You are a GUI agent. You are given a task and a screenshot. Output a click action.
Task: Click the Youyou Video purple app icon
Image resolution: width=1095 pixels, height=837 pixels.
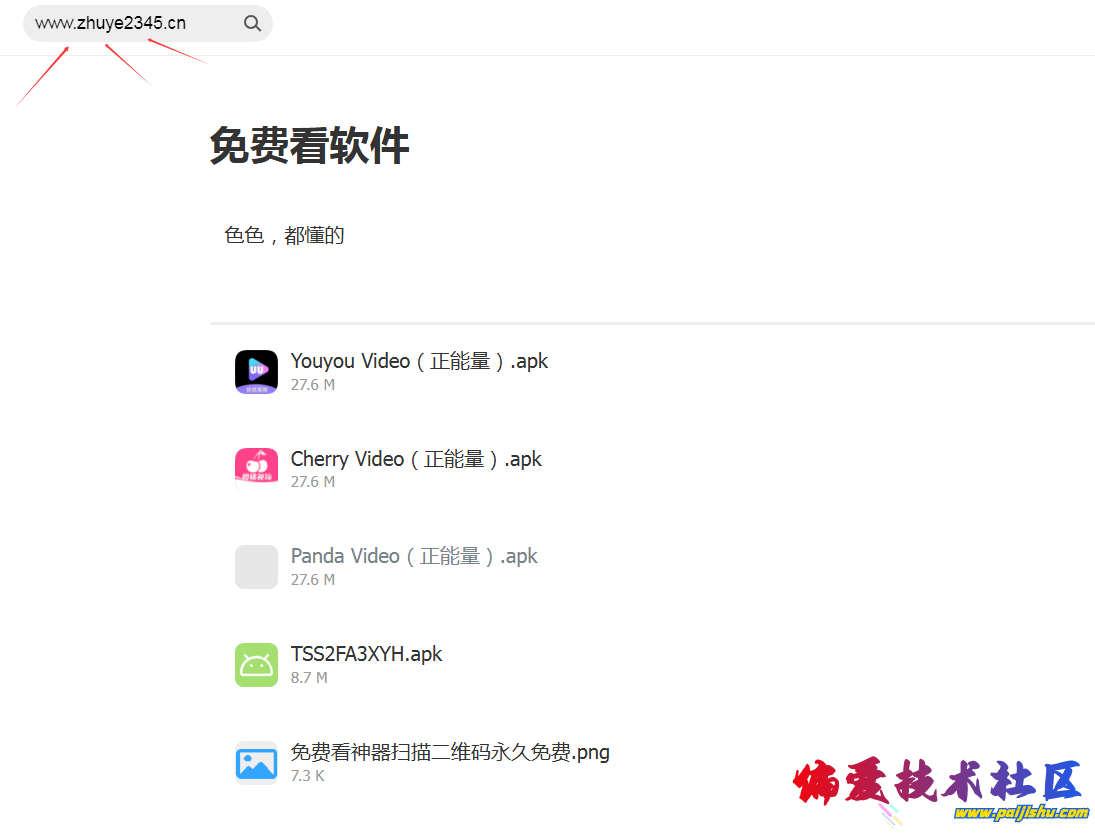[x=256, y=371]
